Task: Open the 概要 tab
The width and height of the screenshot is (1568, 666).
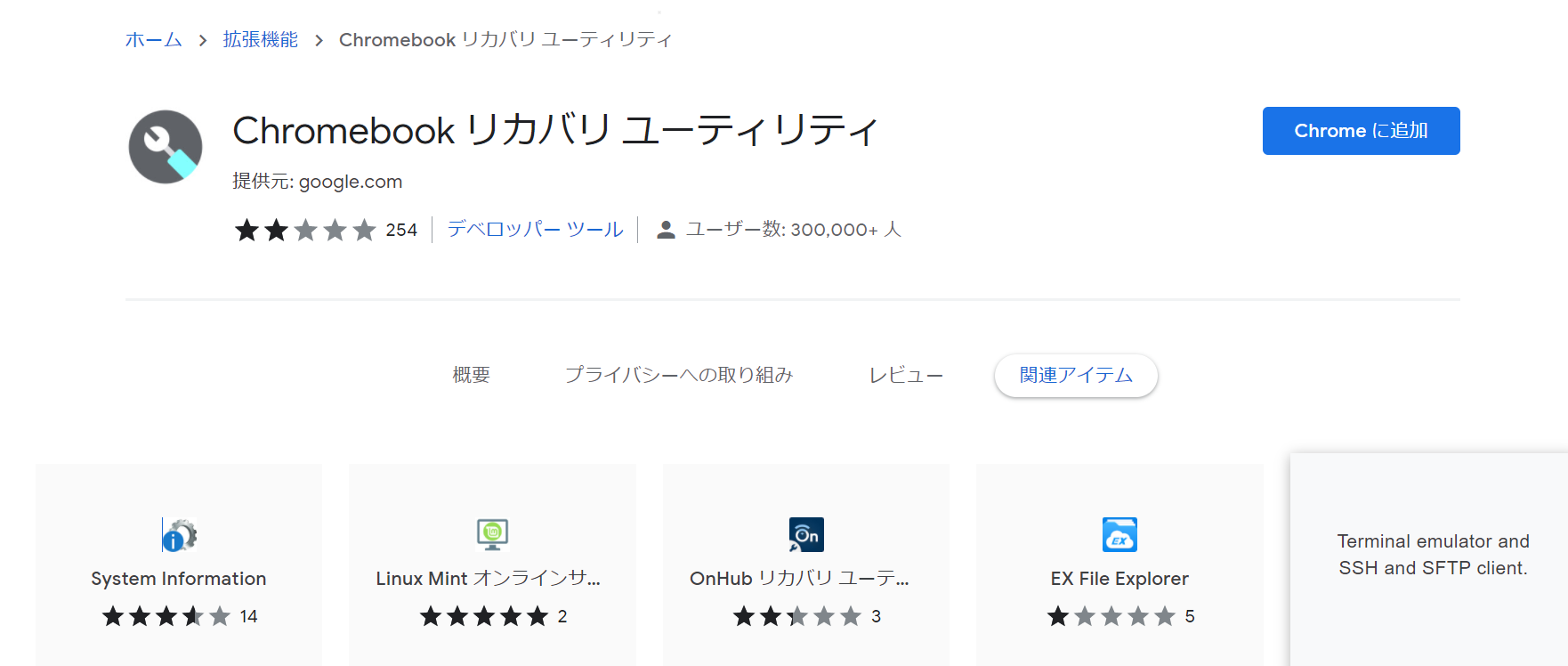Action: pyautogui.click(x=471, y=375)
